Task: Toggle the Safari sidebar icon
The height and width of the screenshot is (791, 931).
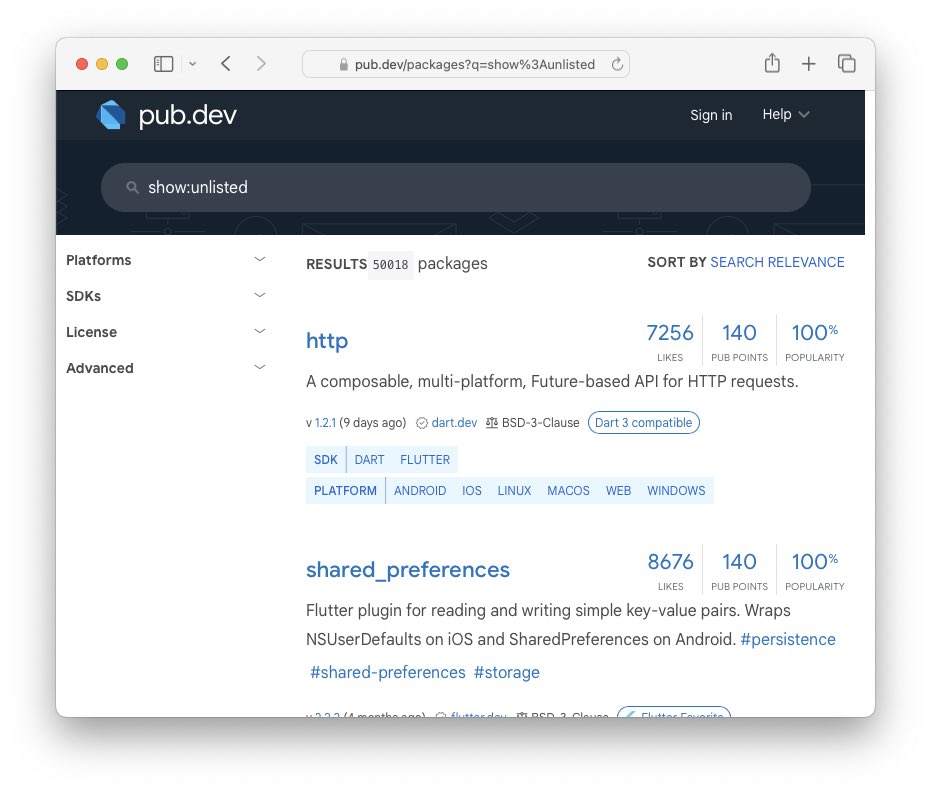Action: click(163, 64)
